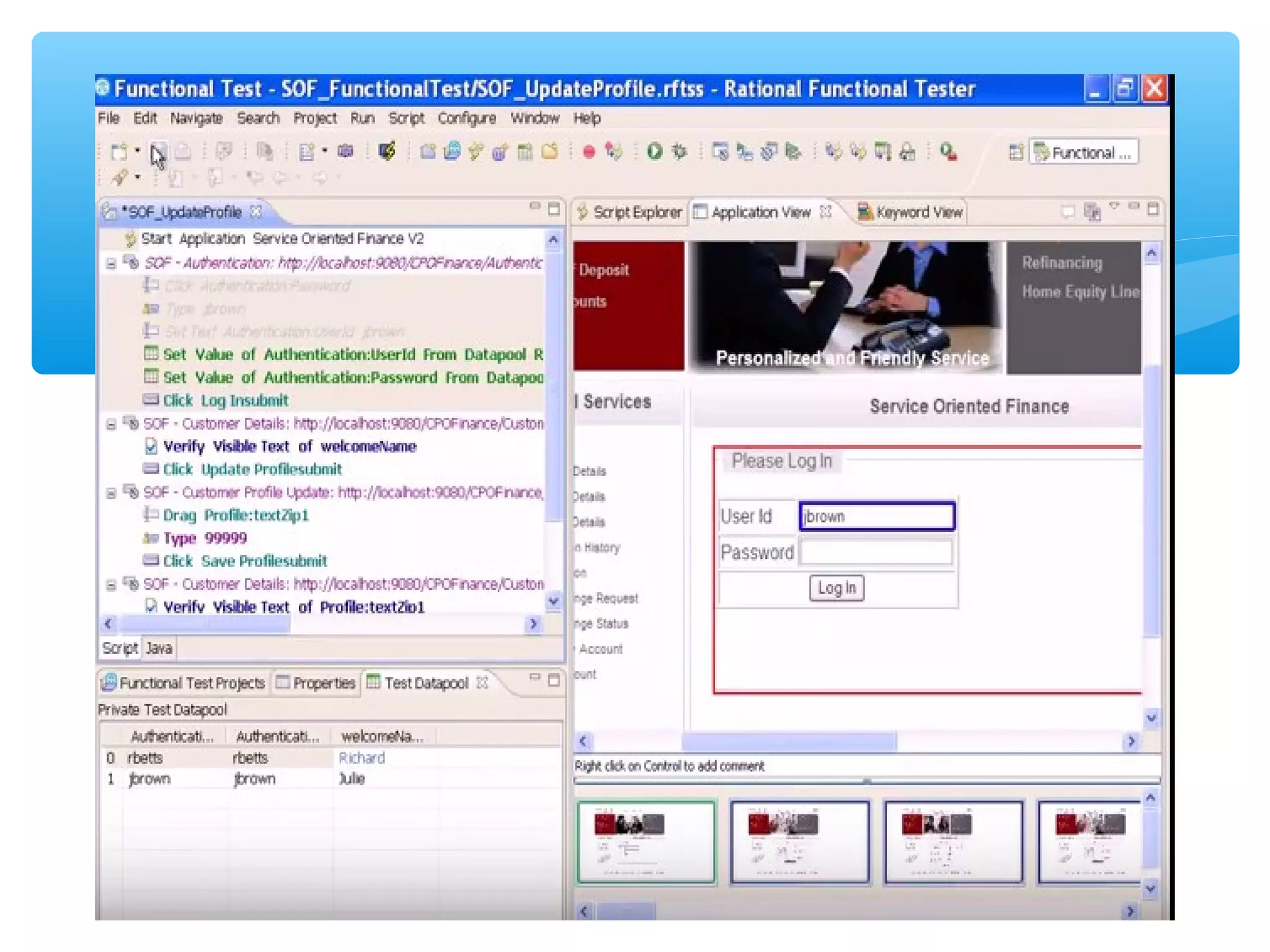The width and height of the screenshot is (1270, 952).
Task: Click the Open Perspective icon beside Functional
Action: coord(1015,152)
